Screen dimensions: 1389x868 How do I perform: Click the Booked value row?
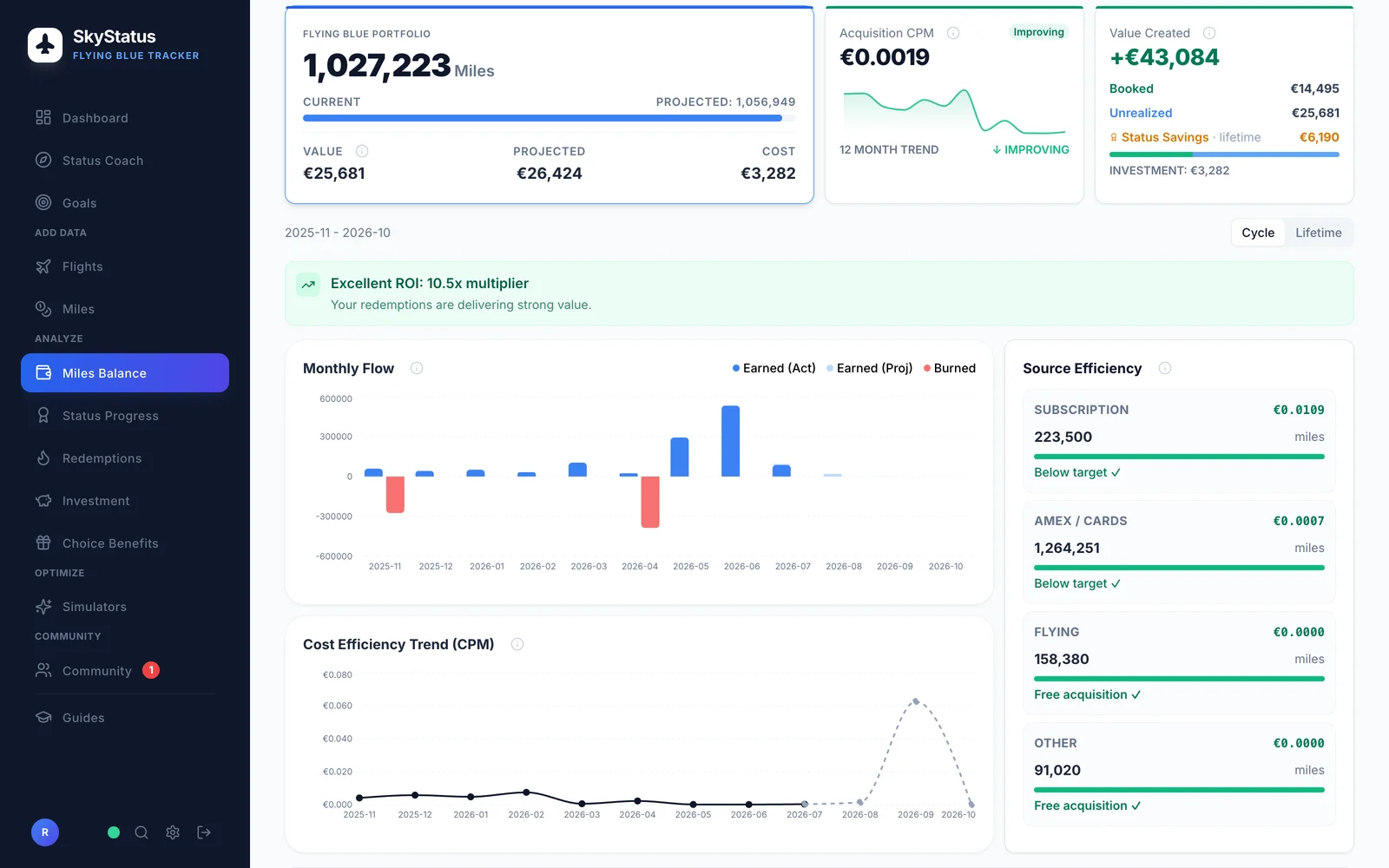tap(1224, 89)
